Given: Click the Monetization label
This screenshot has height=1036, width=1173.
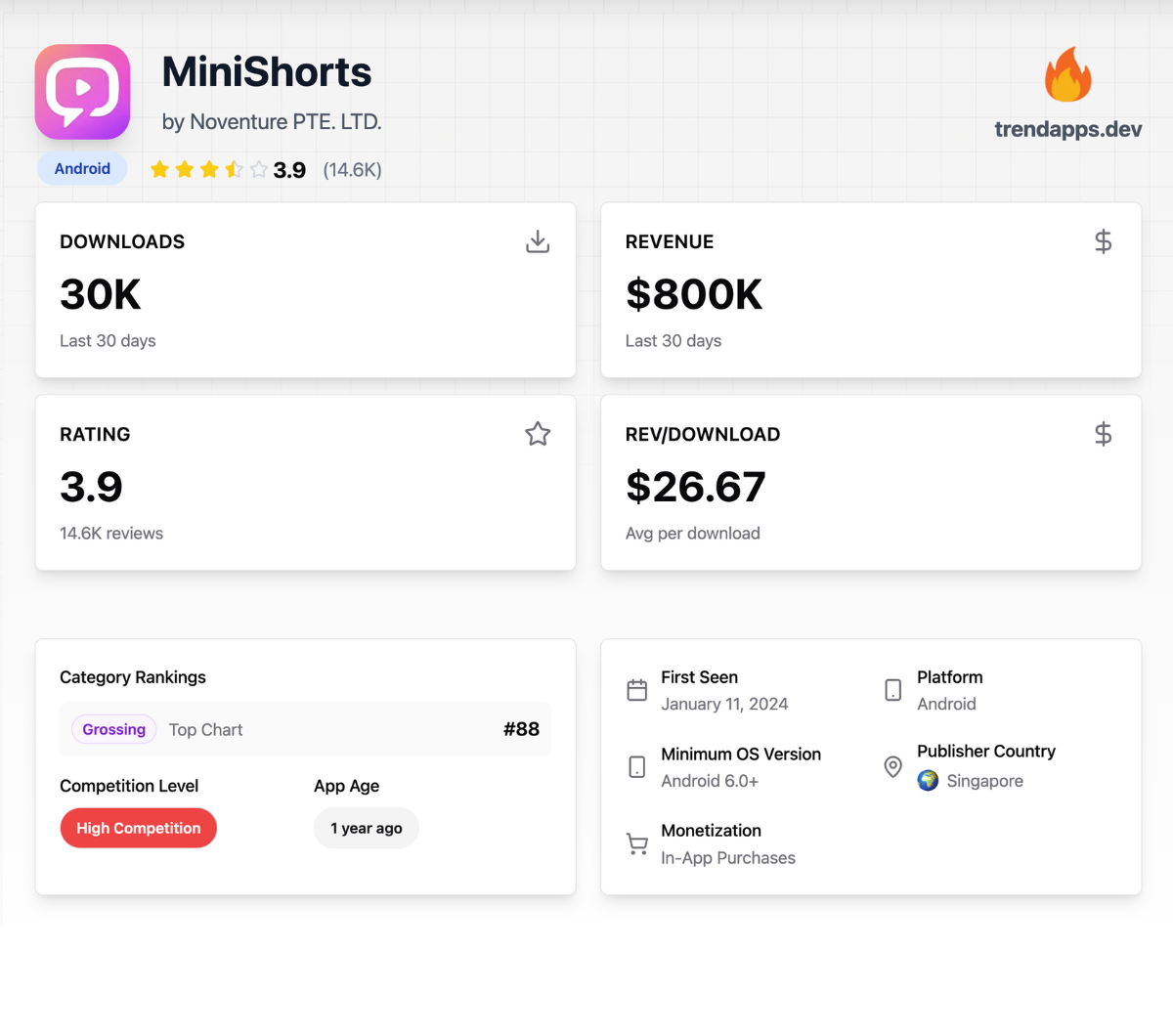Looking at the screenshot, I should pyautogui.click(x=712, y=831).
